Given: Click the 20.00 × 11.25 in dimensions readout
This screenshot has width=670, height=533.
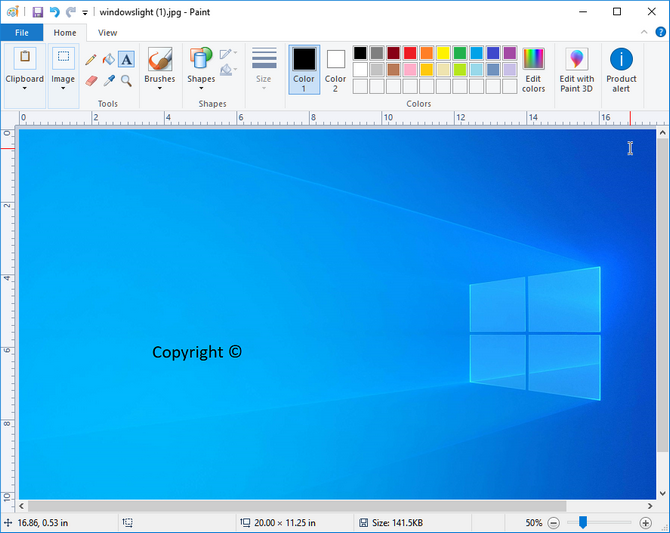Looking at the screenshot, I should pyautogui.click(x=285, y=523).
